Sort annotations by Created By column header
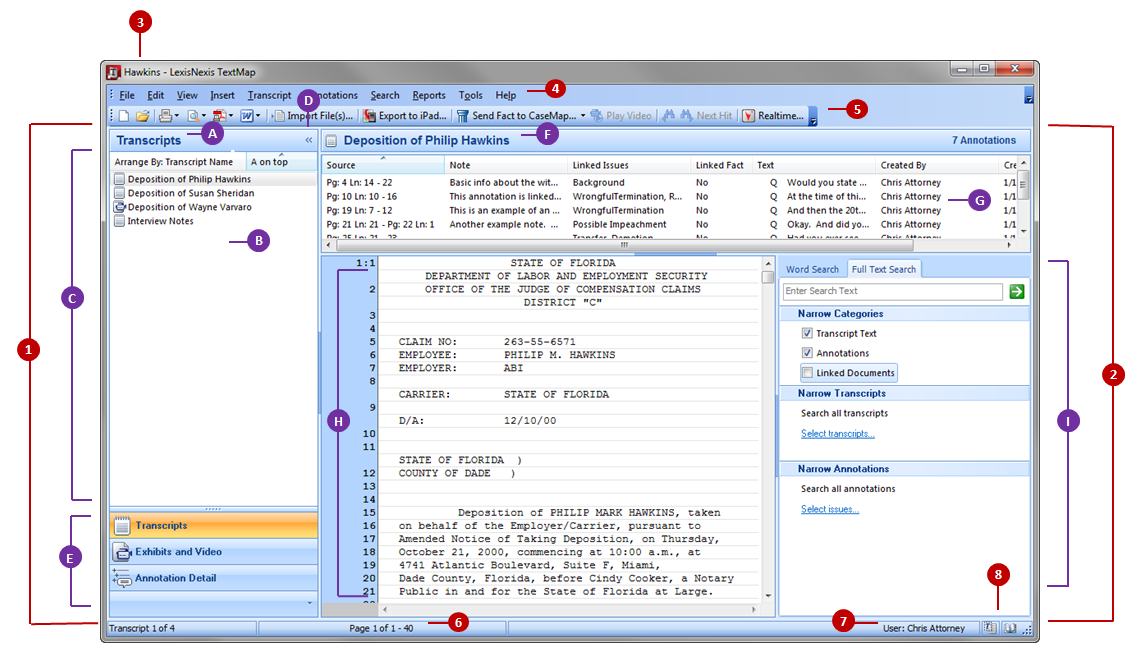 937,166
